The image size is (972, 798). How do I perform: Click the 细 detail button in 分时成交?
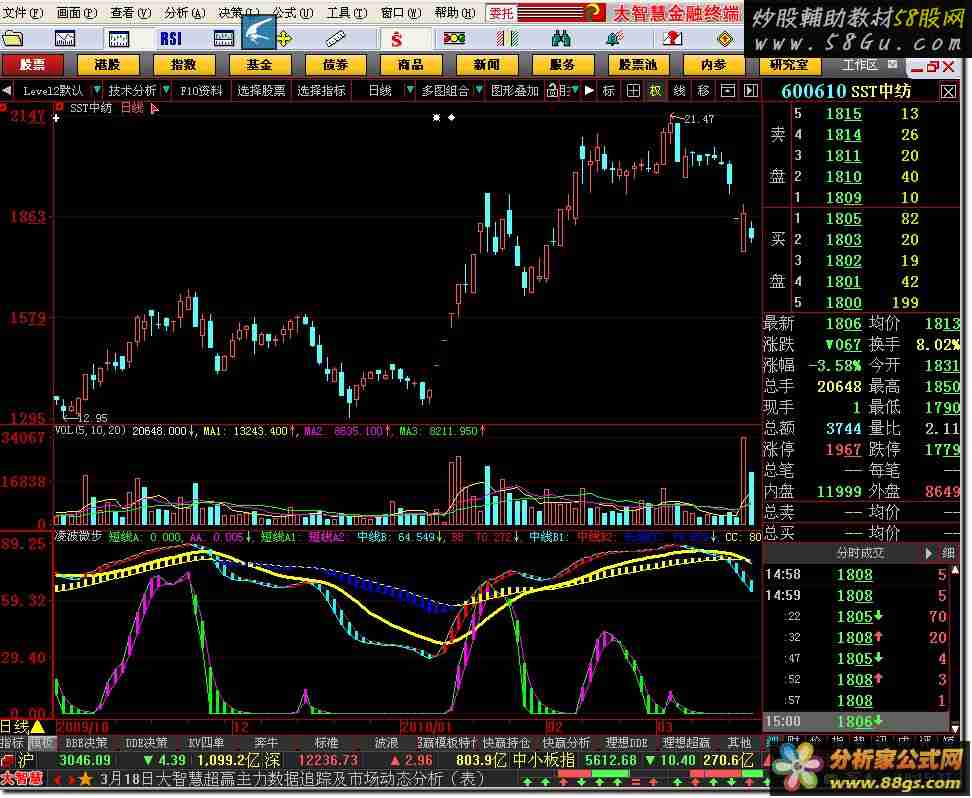947,553
